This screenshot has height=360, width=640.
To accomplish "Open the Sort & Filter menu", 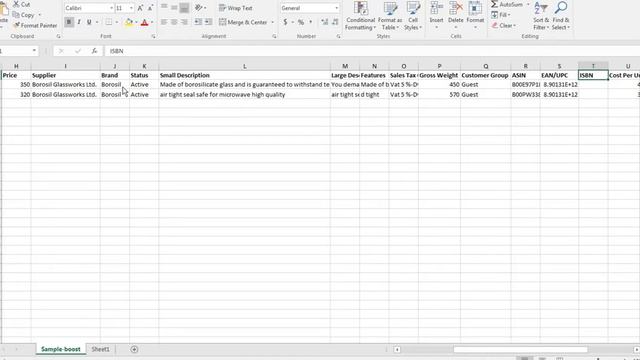I will coord(541,16).
